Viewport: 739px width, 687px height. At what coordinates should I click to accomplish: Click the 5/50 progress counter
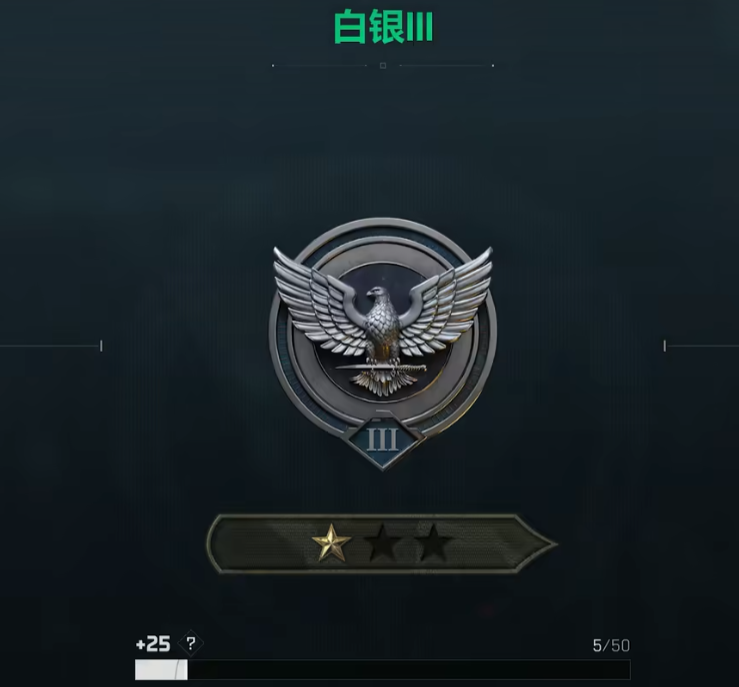611,646
